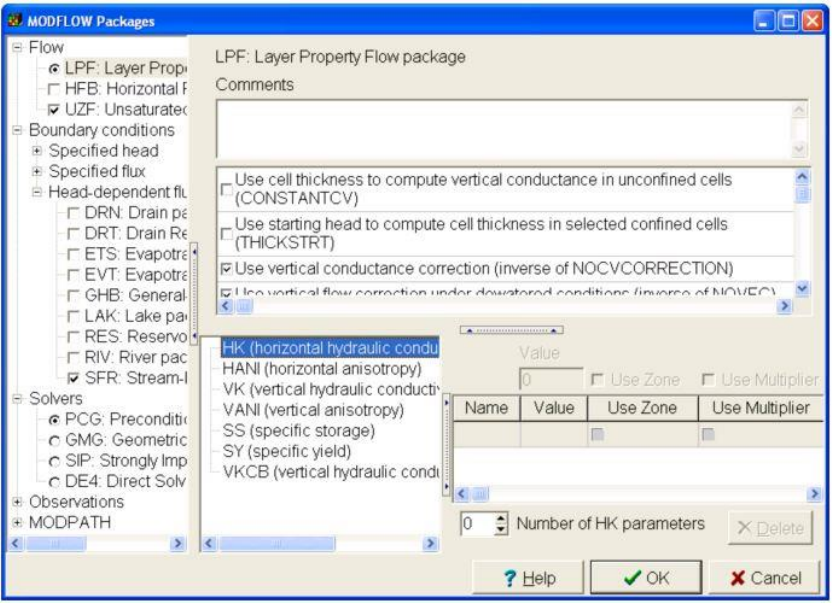Collapse the Solvers tree node

tap(18, 399)
